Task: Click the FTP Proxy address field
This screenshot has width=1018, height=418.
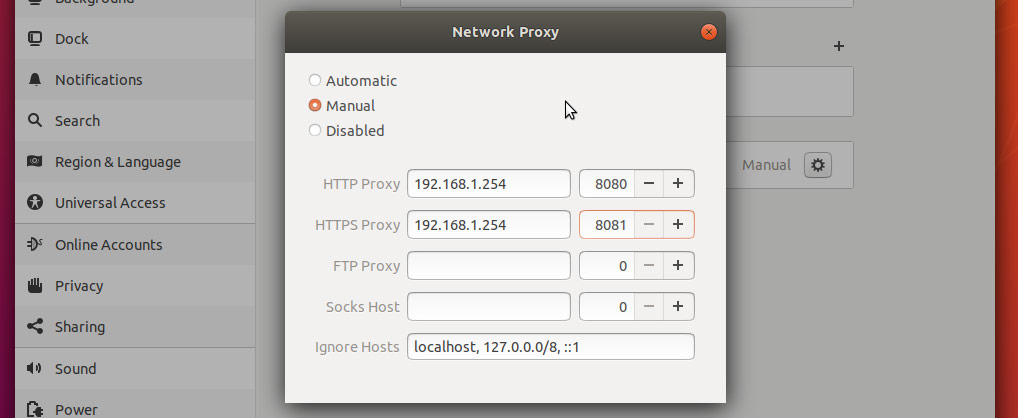Action: (489, 265)
